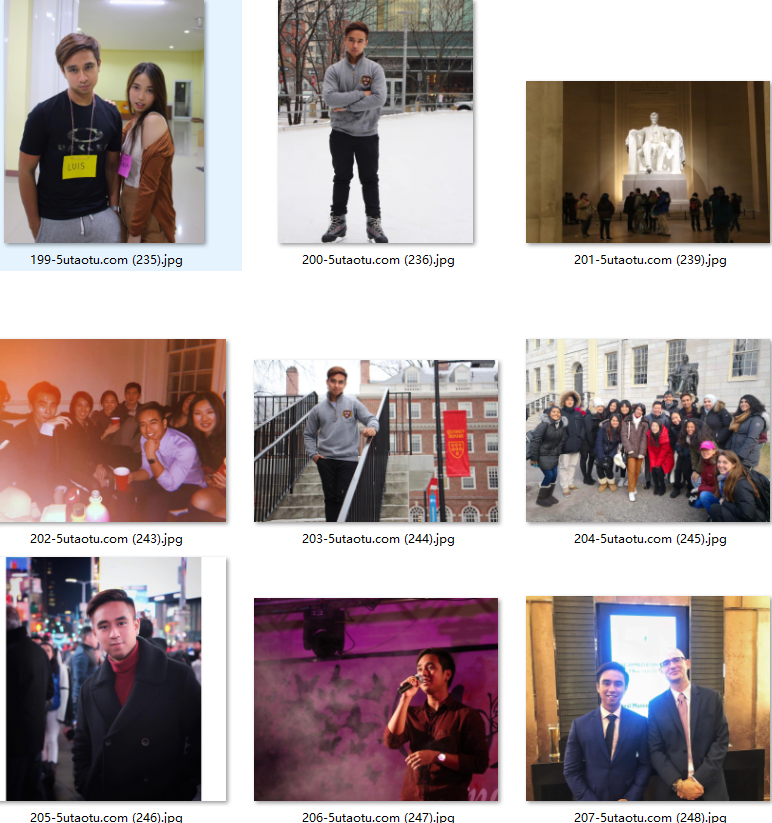Click filename 204-5utaotu.com (245).jpg
772x823 pixels.
click(650, 539)
